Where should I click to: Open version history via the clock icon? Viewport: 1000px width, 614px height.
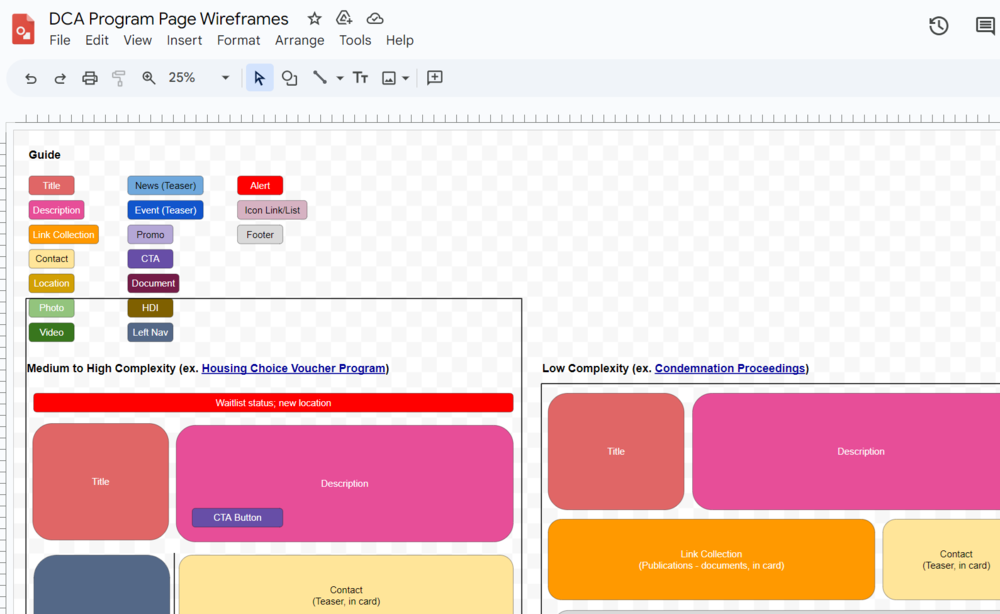pos(938,25)
